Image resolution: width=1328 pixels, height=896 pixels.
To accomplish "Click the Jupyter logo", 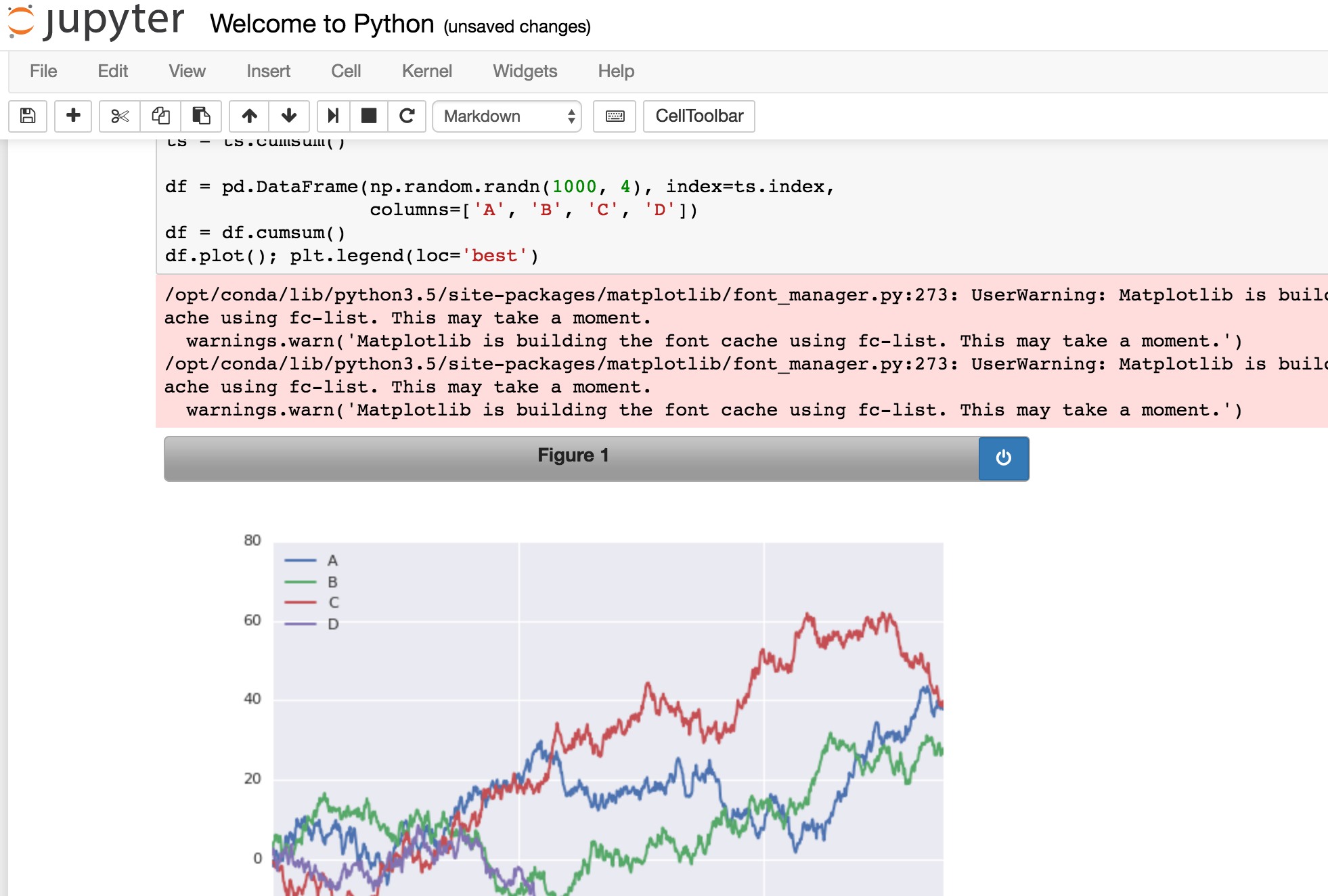I will pyautogui.click(x=95, y=20).
